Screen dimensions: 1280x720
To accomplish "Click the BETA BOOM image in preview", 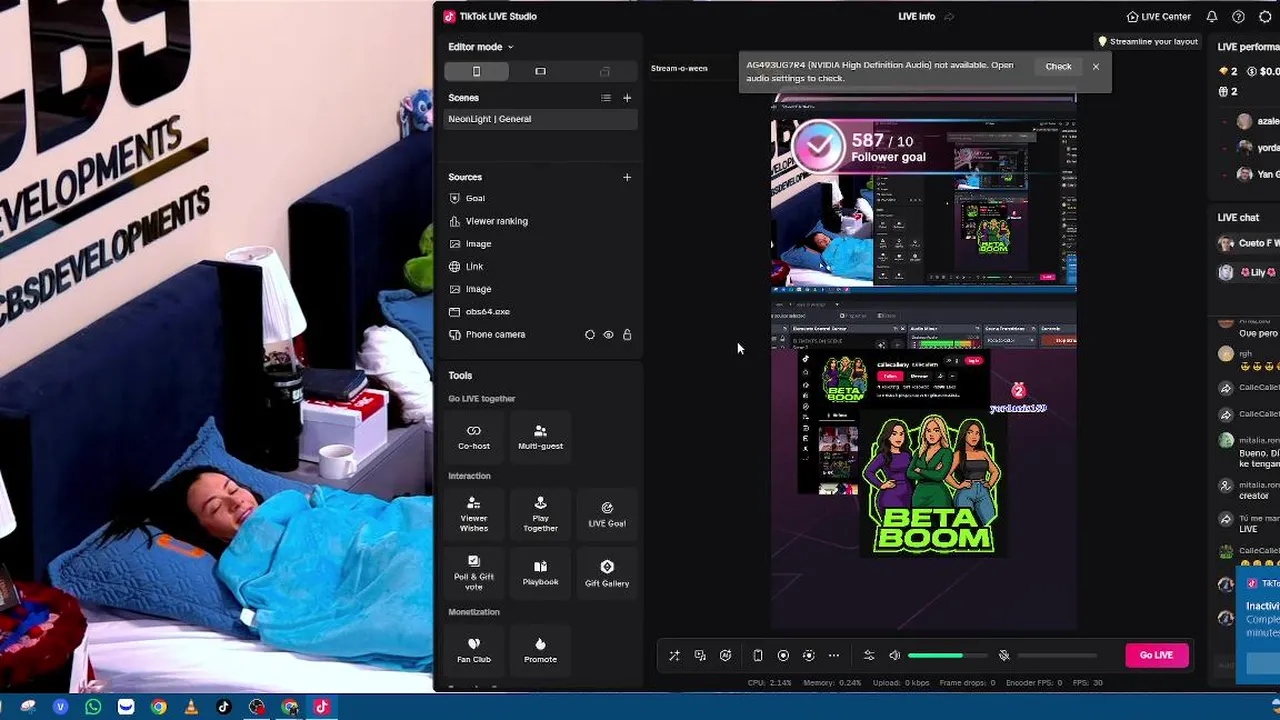I will pos(932,484).
